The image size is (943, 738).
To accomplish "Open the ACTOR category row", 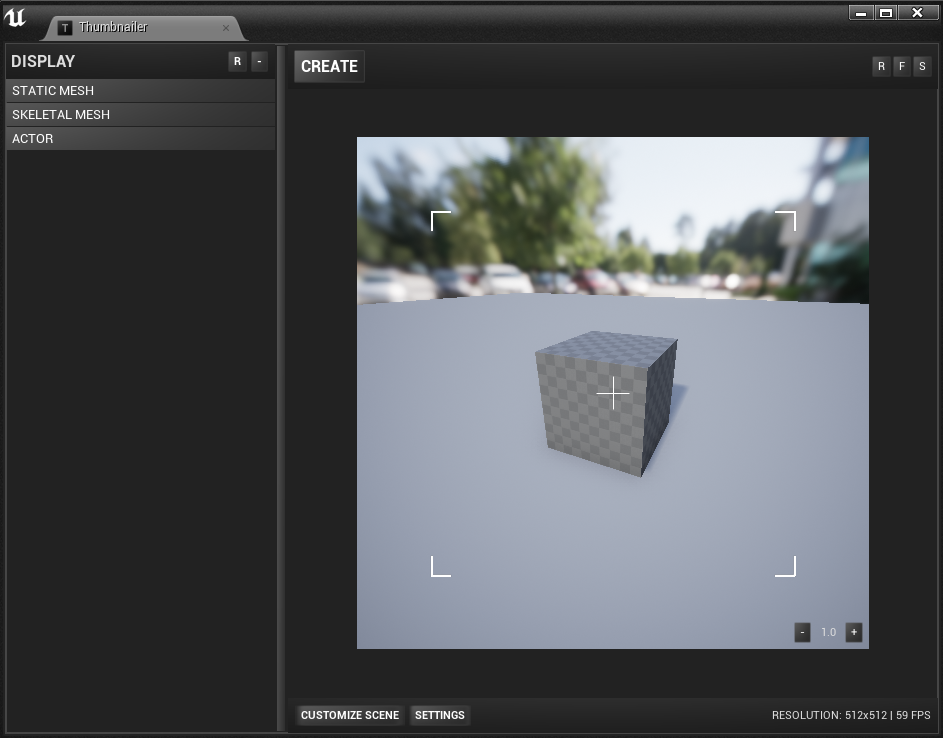I will point(140,139).
